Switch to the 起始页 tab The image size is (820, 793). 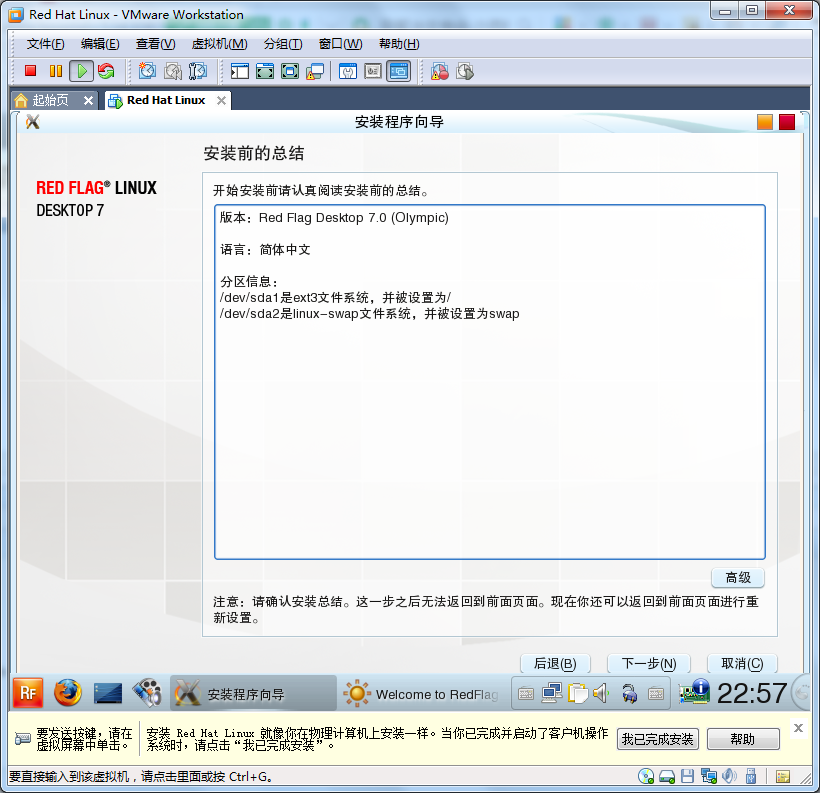pos(50,100)
